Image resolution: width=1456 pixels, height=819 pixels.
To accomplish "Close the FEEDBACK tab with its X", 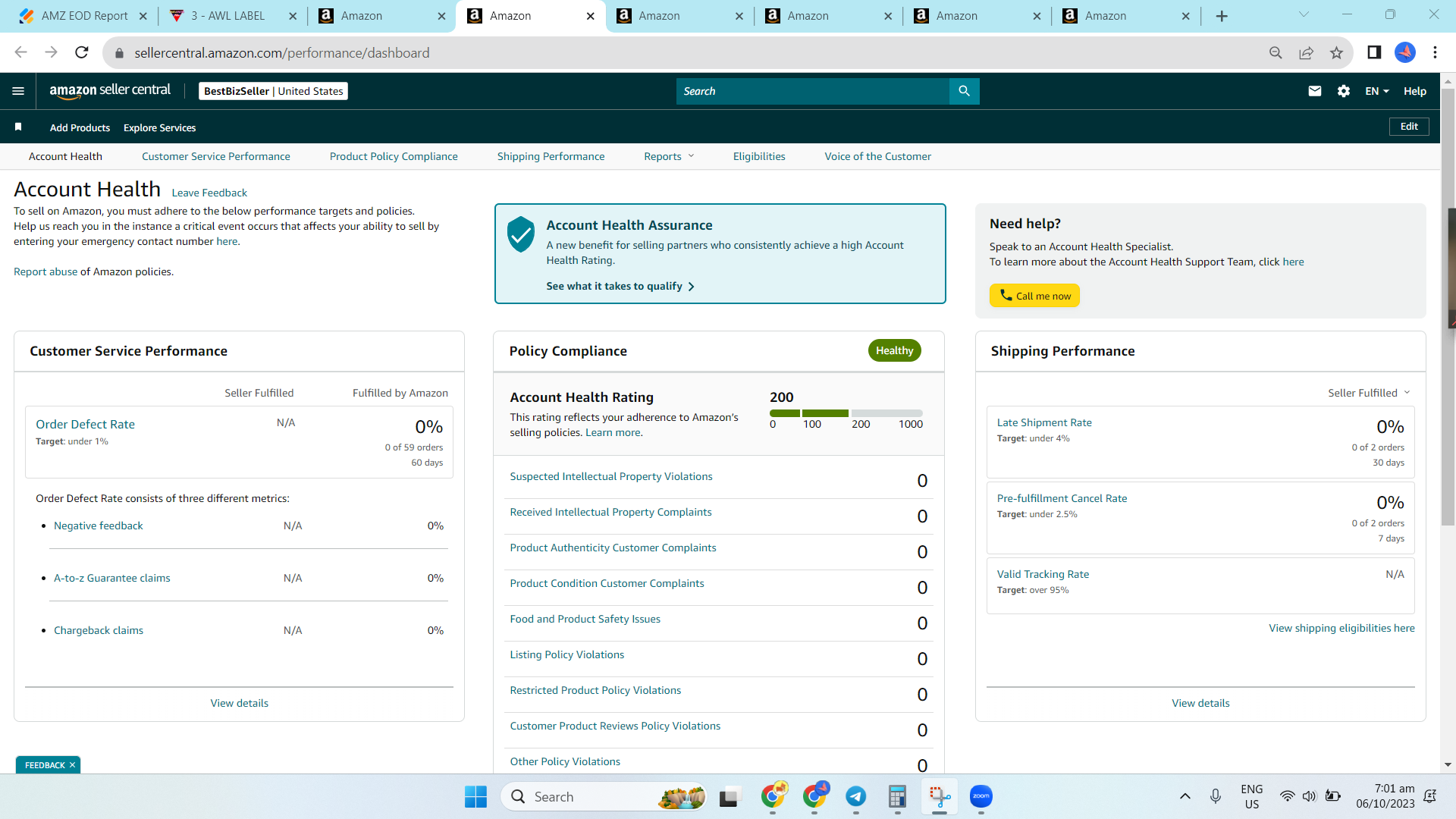I will point(73,765).
